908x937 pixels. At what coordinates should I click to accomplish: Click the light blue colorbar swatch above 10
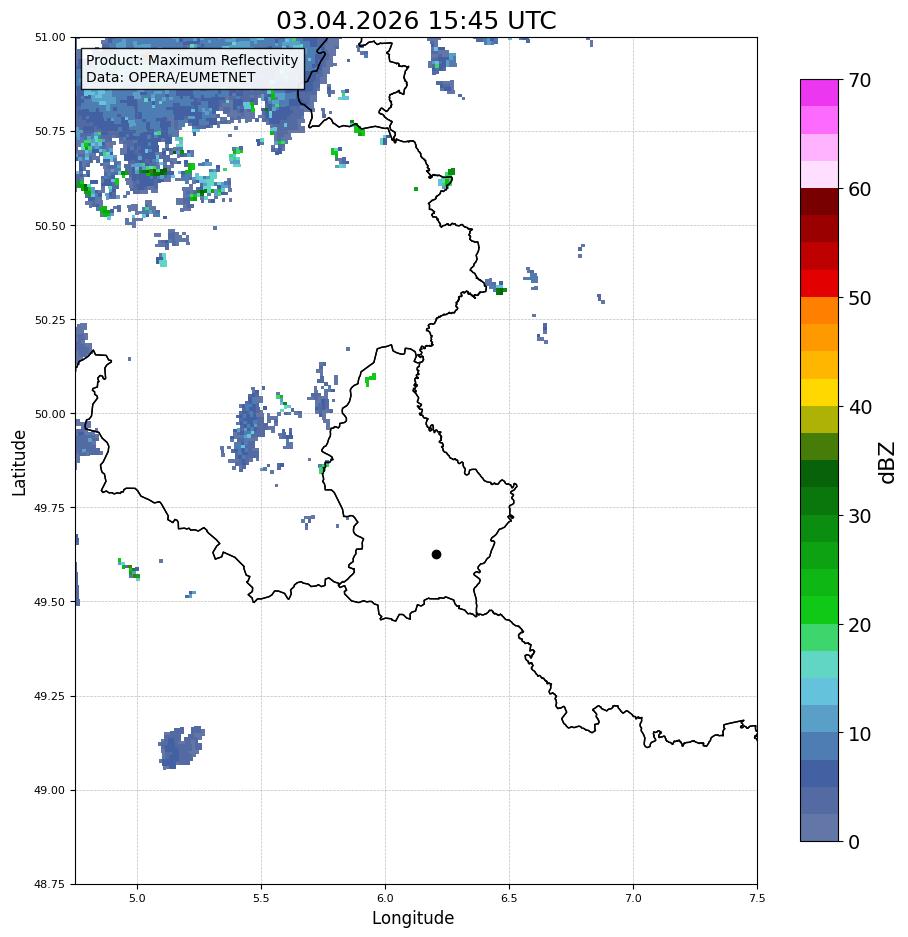point(820,719)
